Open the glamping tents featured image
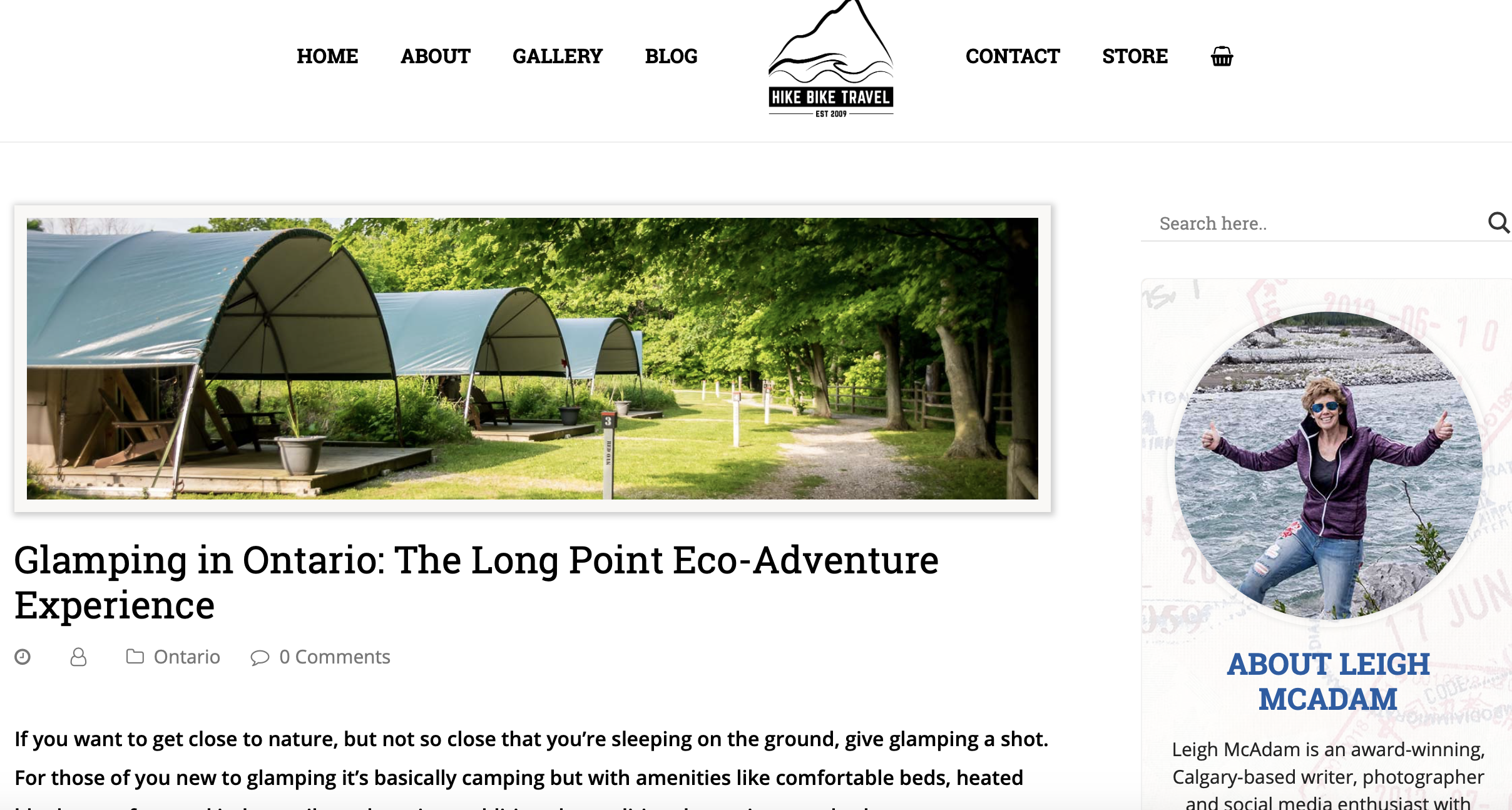The height and width of the screenshot is (810, 1512). point(532,358)
